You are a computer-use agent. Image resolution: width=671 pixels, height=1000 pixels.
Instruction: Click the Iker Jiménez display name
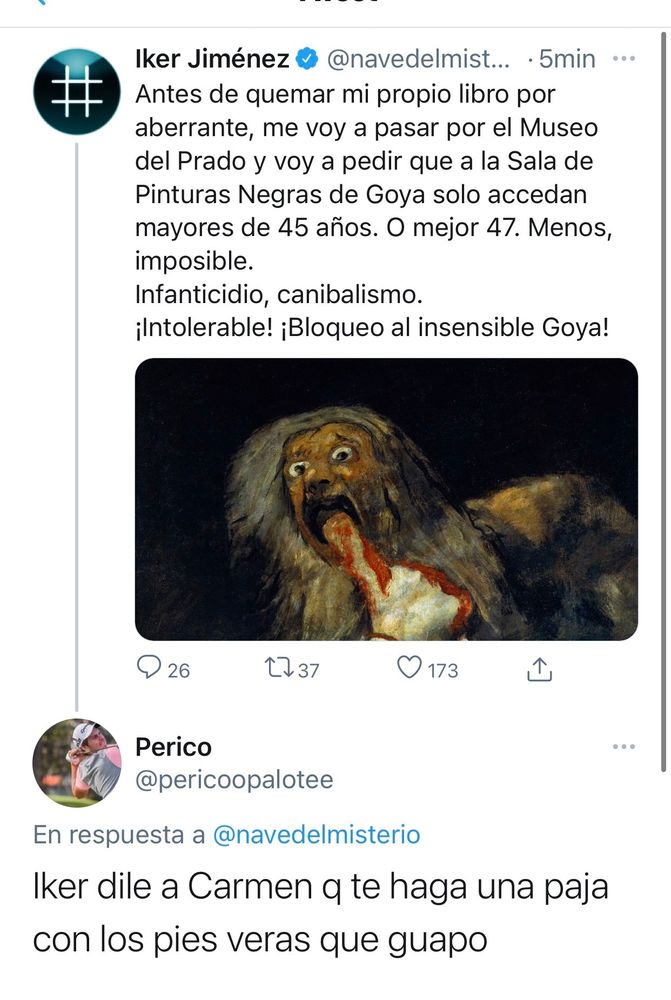coord(212,60)
